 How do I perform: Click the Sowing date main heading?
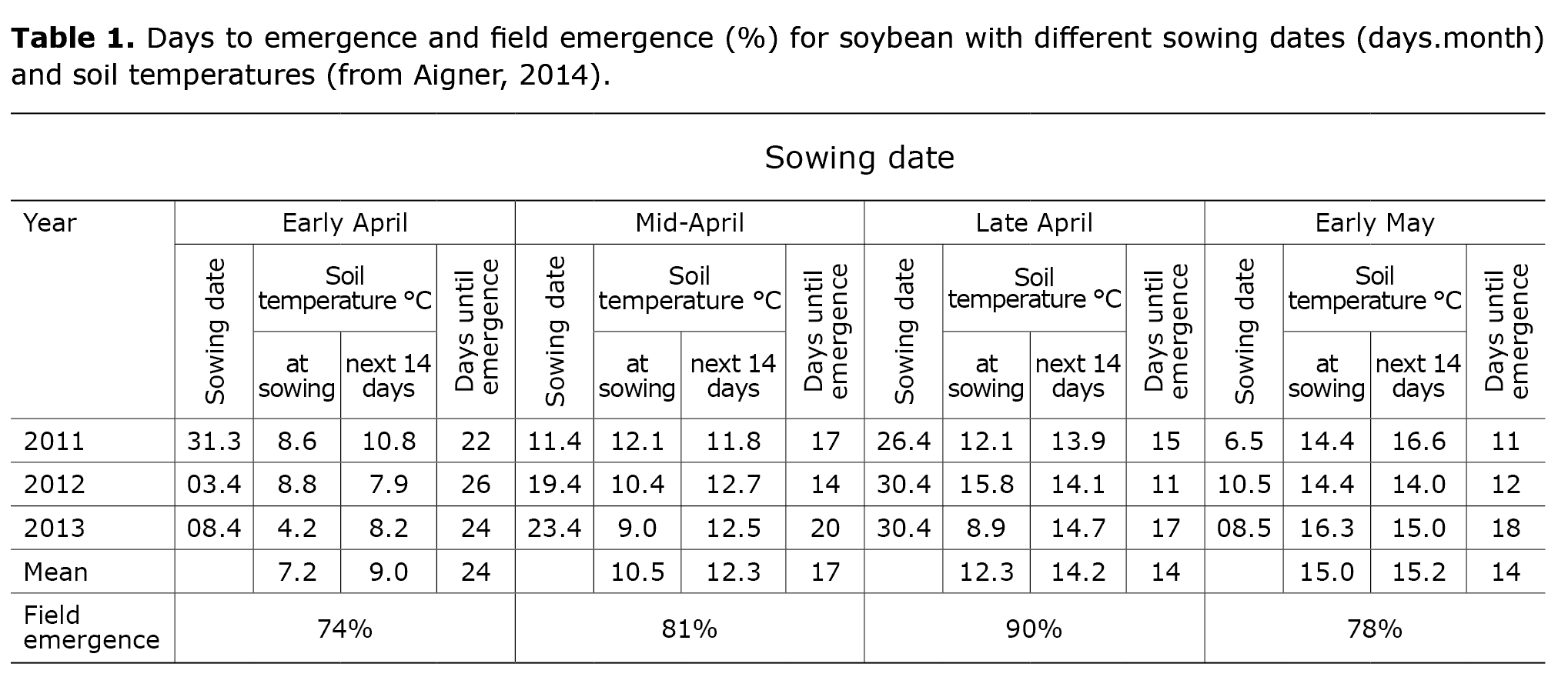pyautogui.click(x=859, y=158)
